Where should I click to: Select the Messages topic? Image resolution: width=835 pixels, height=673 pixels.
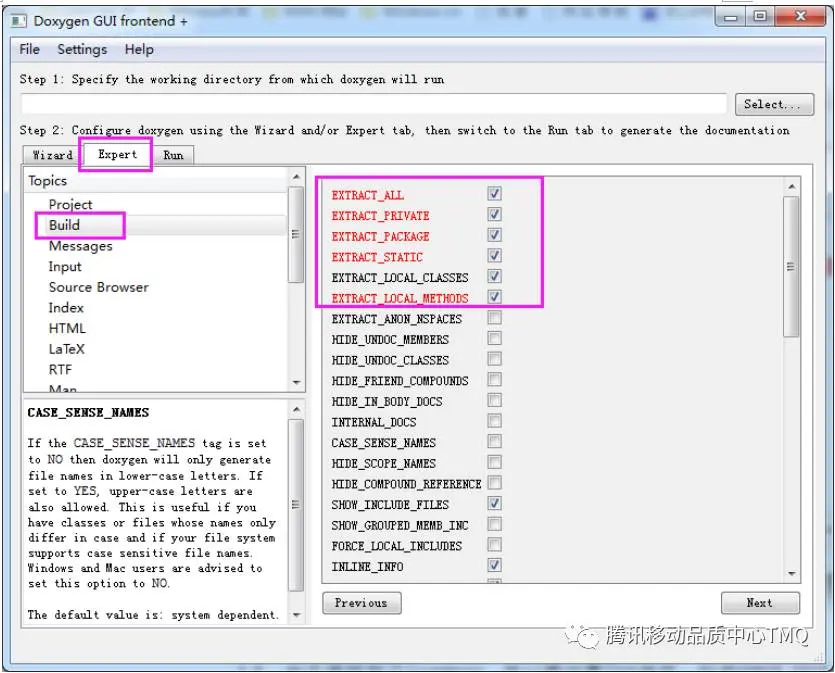point(80,246)
